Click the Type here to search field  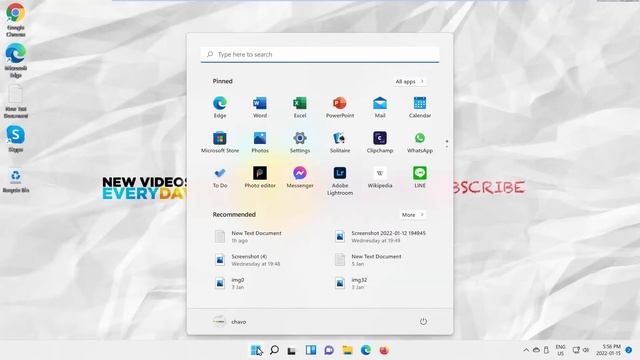tap(320, 54)
